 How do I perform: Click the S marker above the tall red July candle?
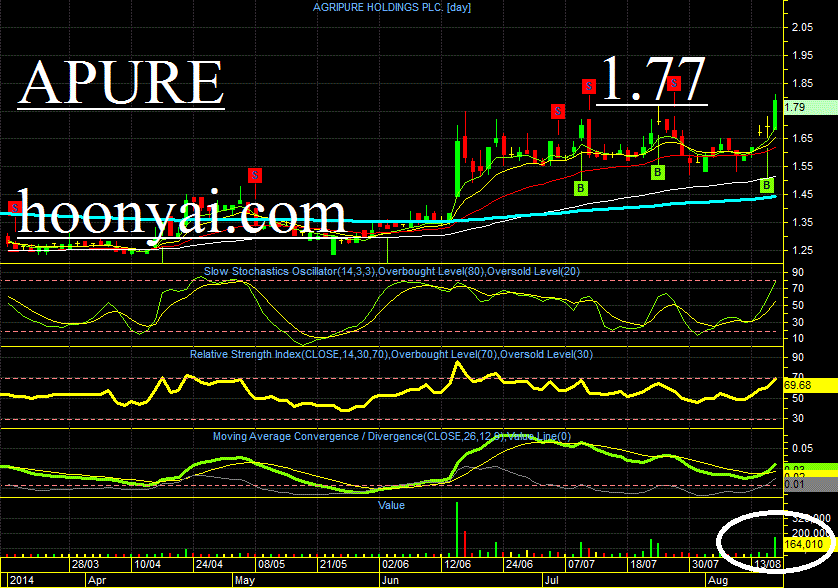589,86
